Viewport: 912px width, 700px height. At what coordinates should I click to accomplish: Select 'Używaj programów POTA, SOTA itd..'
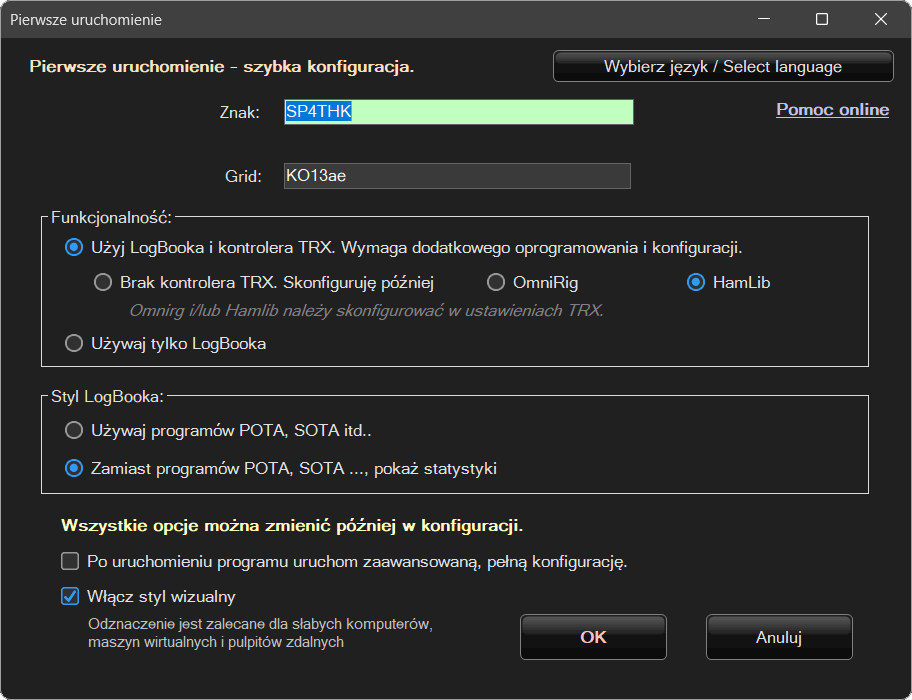(x=73, y=431)
